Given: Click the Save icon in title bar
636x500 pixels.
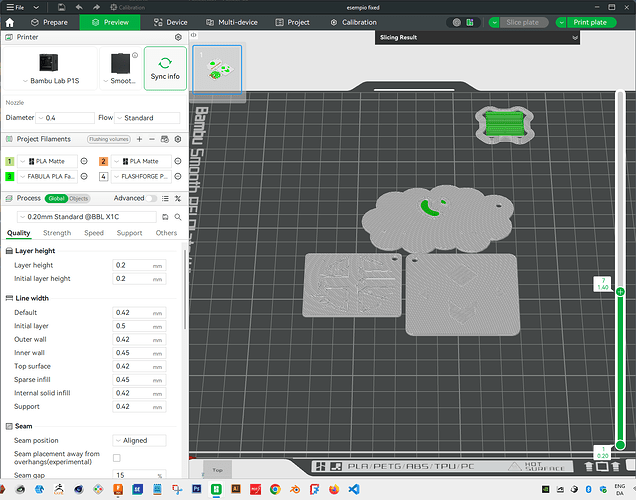Looking at the screenshot, I should 61,7.
